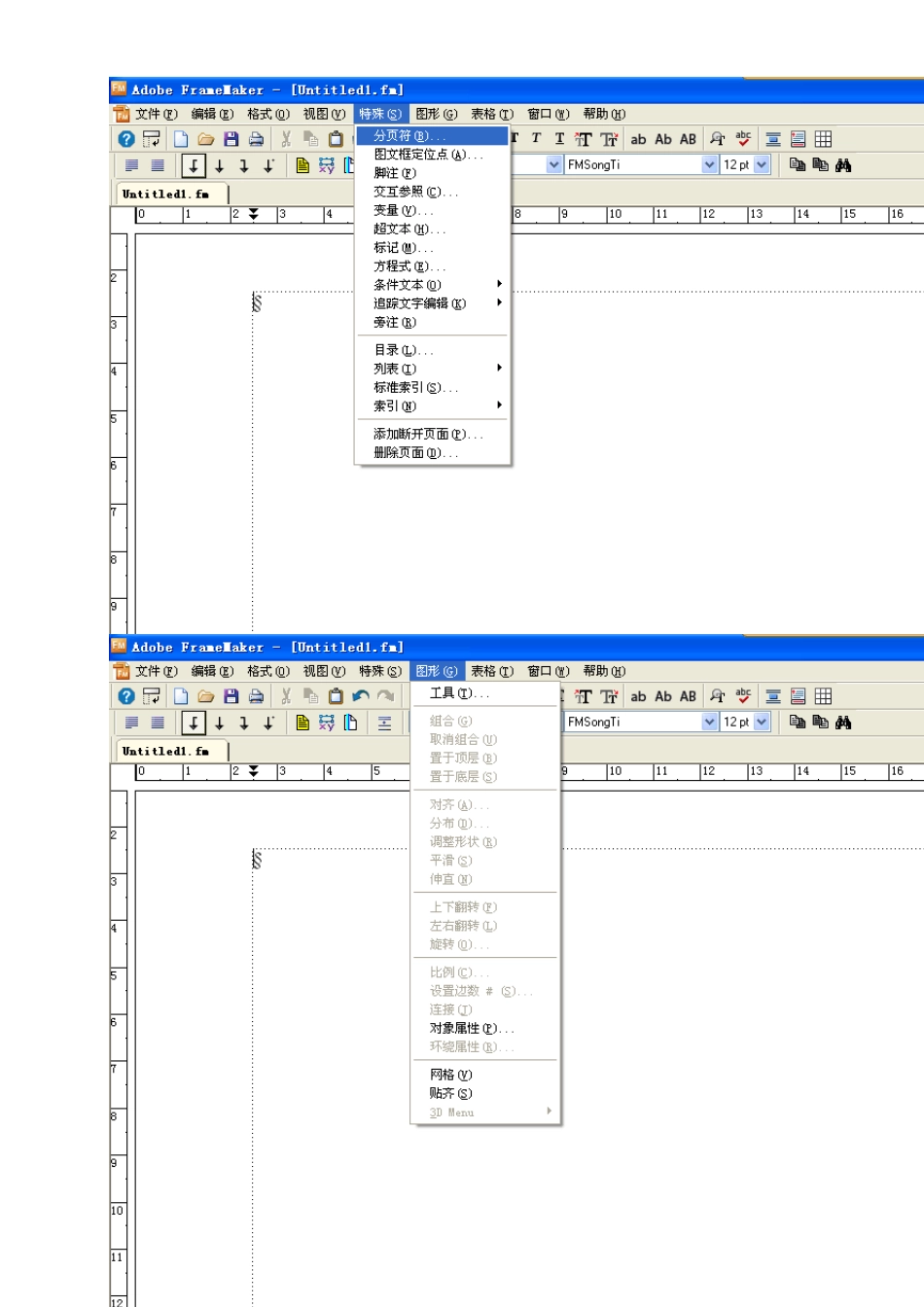Click the Print icon in the upper window
The width and height of the screenshot is (924, 1307).
(256, 139)
